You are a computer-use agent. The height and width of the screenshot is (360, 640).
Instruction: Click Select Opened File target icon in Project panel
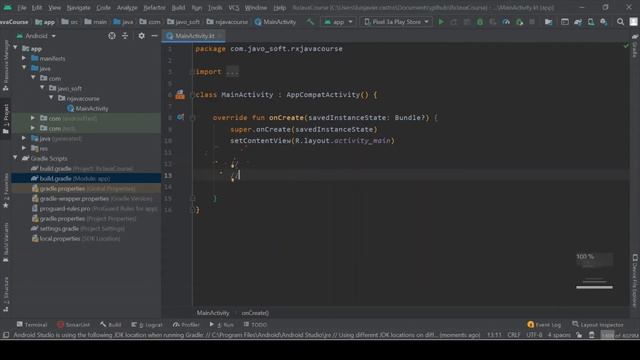coord(112,36)
